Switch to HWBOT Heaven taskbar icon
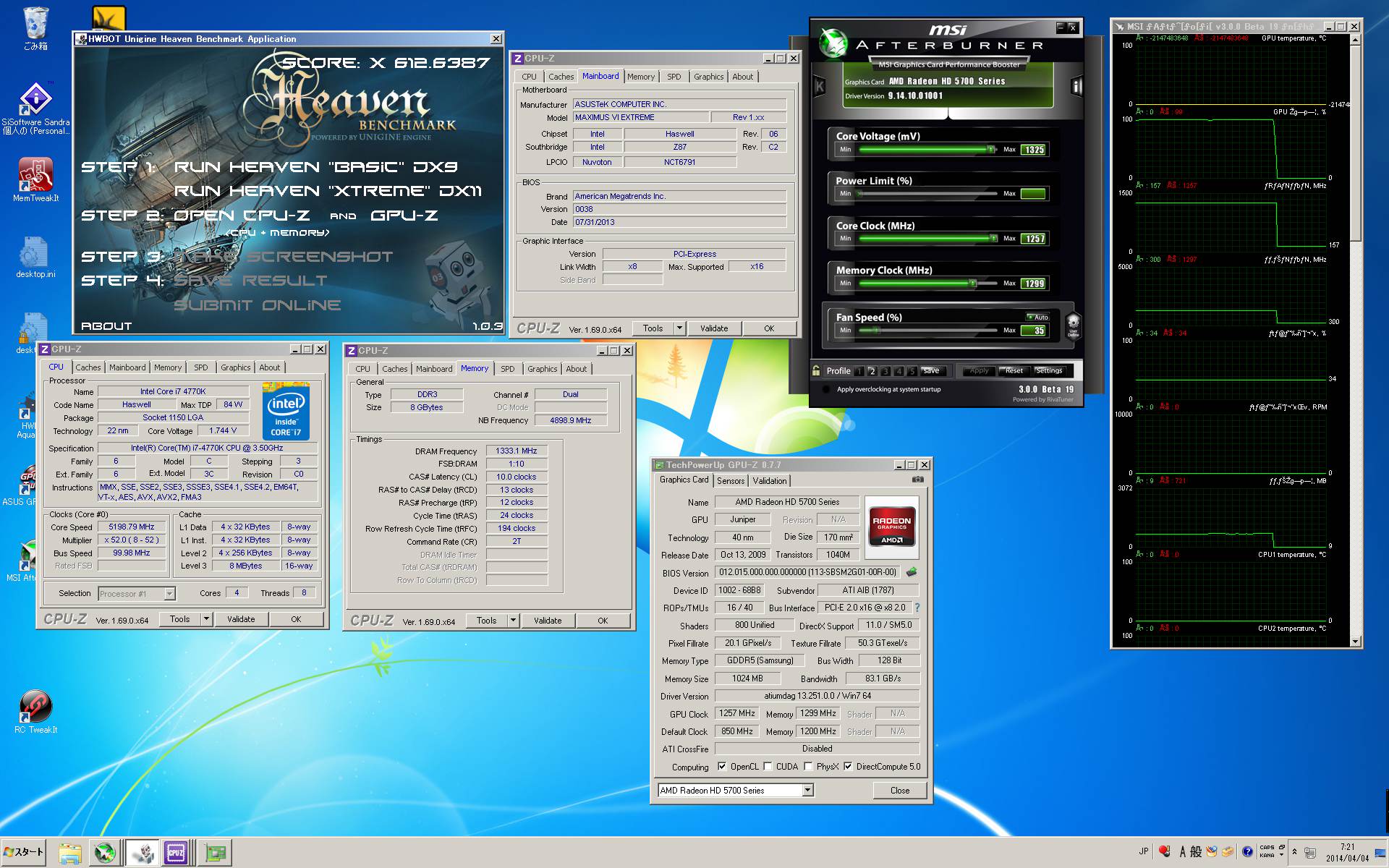This screenshot has width=1389, height=868. (143, 853)
